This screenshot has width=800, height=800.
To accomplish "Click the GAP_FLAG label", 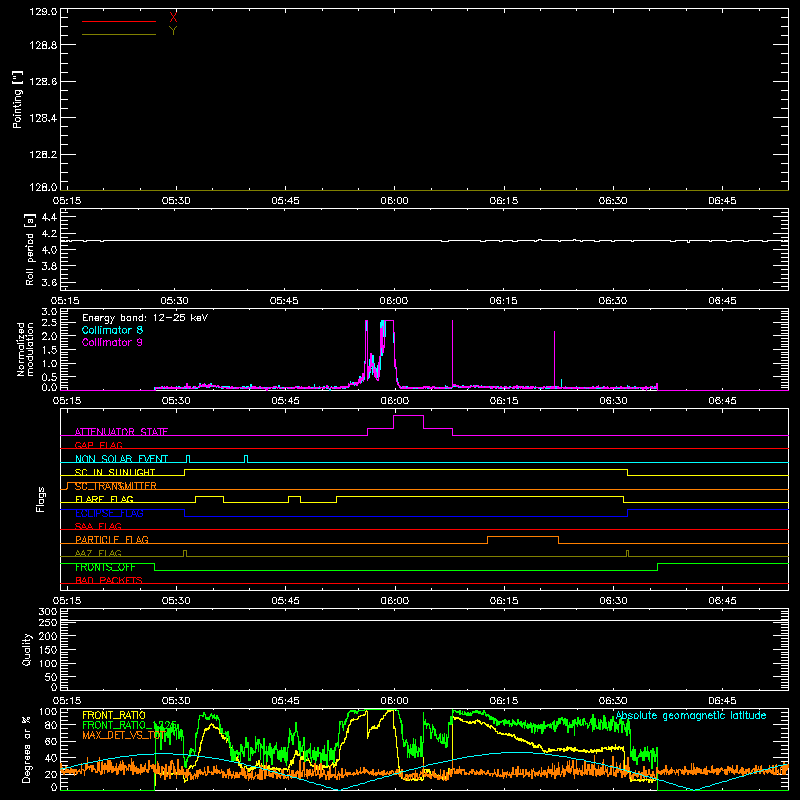I will click(x=98, y=445).
